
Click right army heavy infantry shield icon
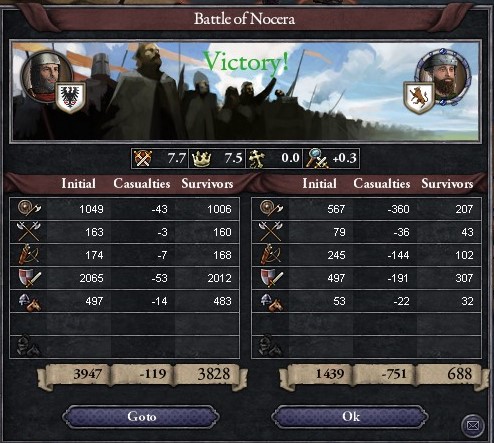271,278
